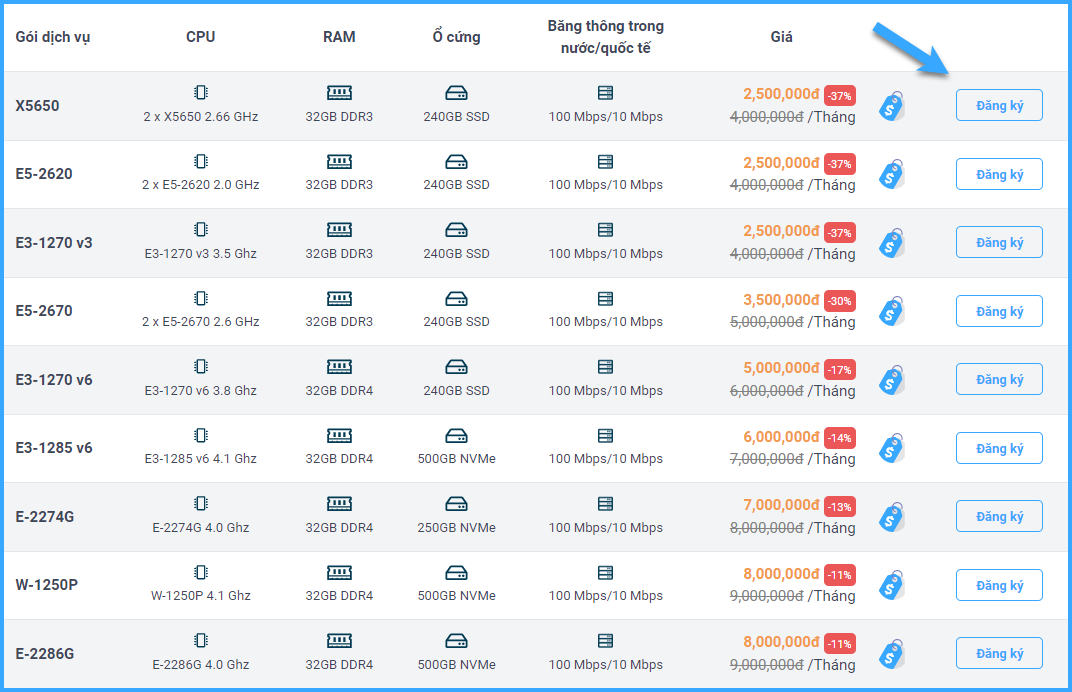Register for the E5-2620 plan
This screenshot has width=1072, height=692.
tap(999, 174)
